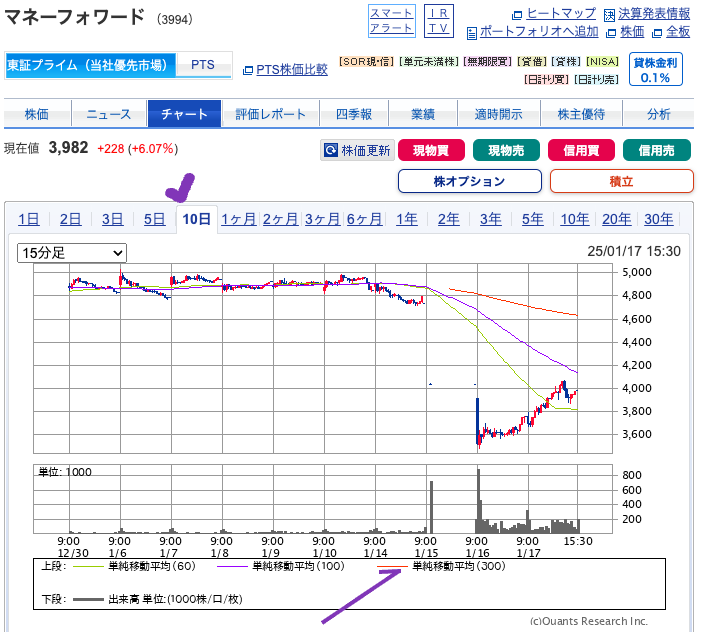702x632 pixels.
Task: Switch to the 株価 tab
Action: 37,114
